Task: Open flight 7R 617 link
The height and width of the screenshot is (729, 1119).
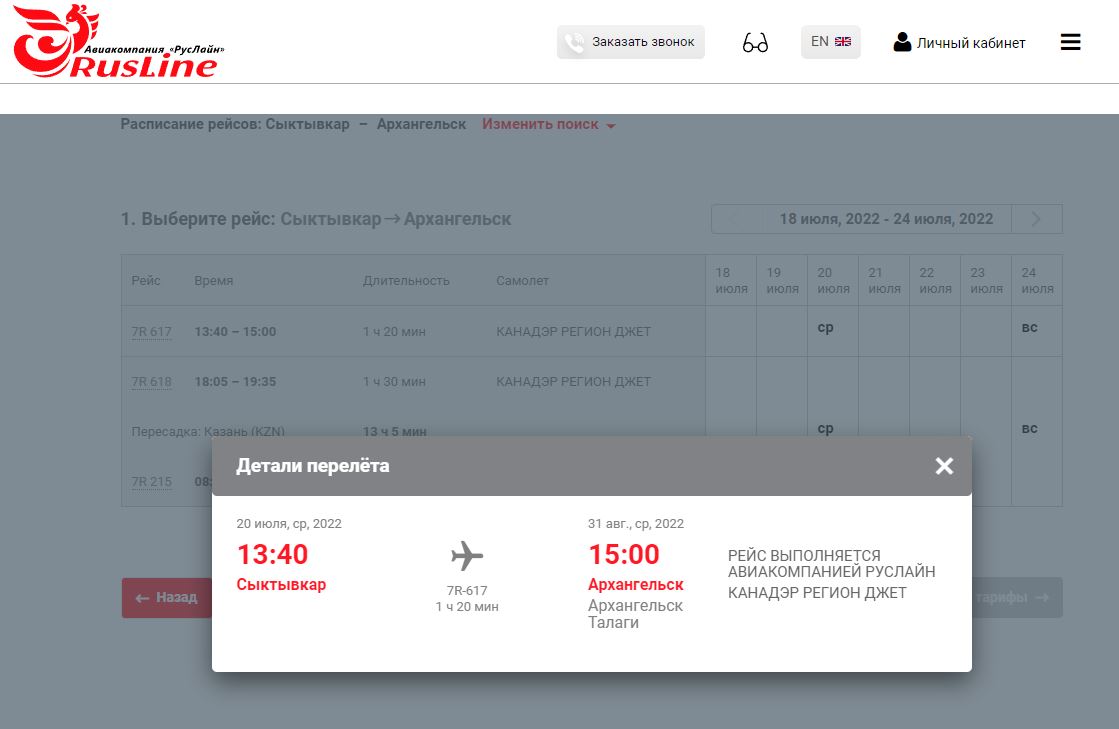Action: pyautogui.click(x=151, y=332)
